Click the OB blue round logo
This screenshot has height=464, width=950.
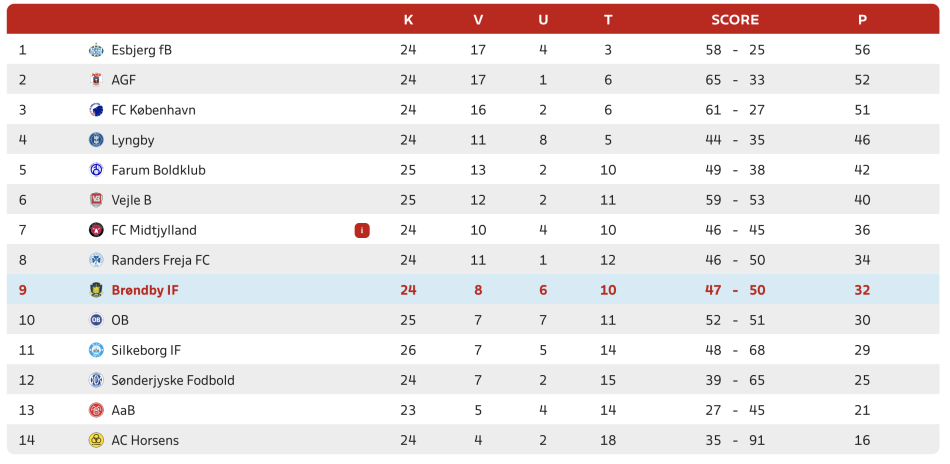click(96, 320)
